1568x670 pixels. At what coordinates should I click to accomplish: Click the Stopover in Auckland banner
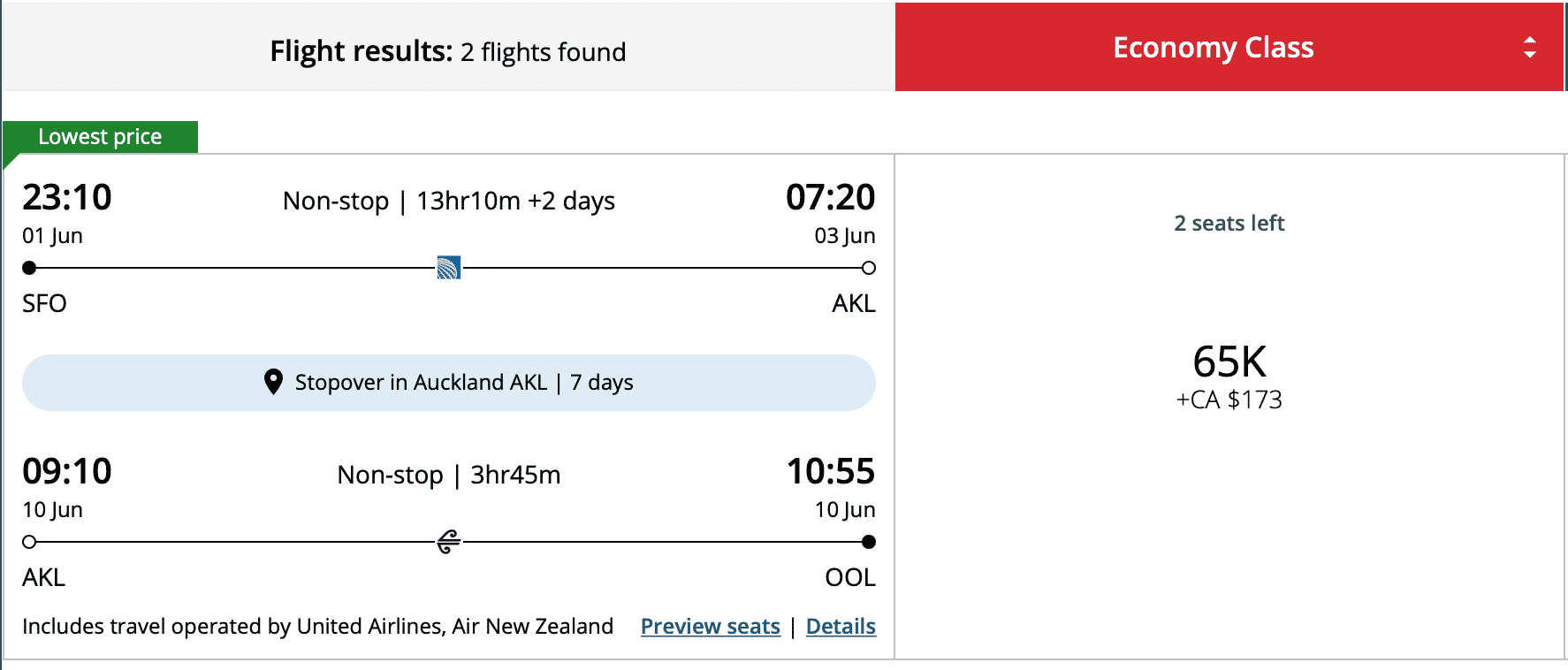point(449,383)
